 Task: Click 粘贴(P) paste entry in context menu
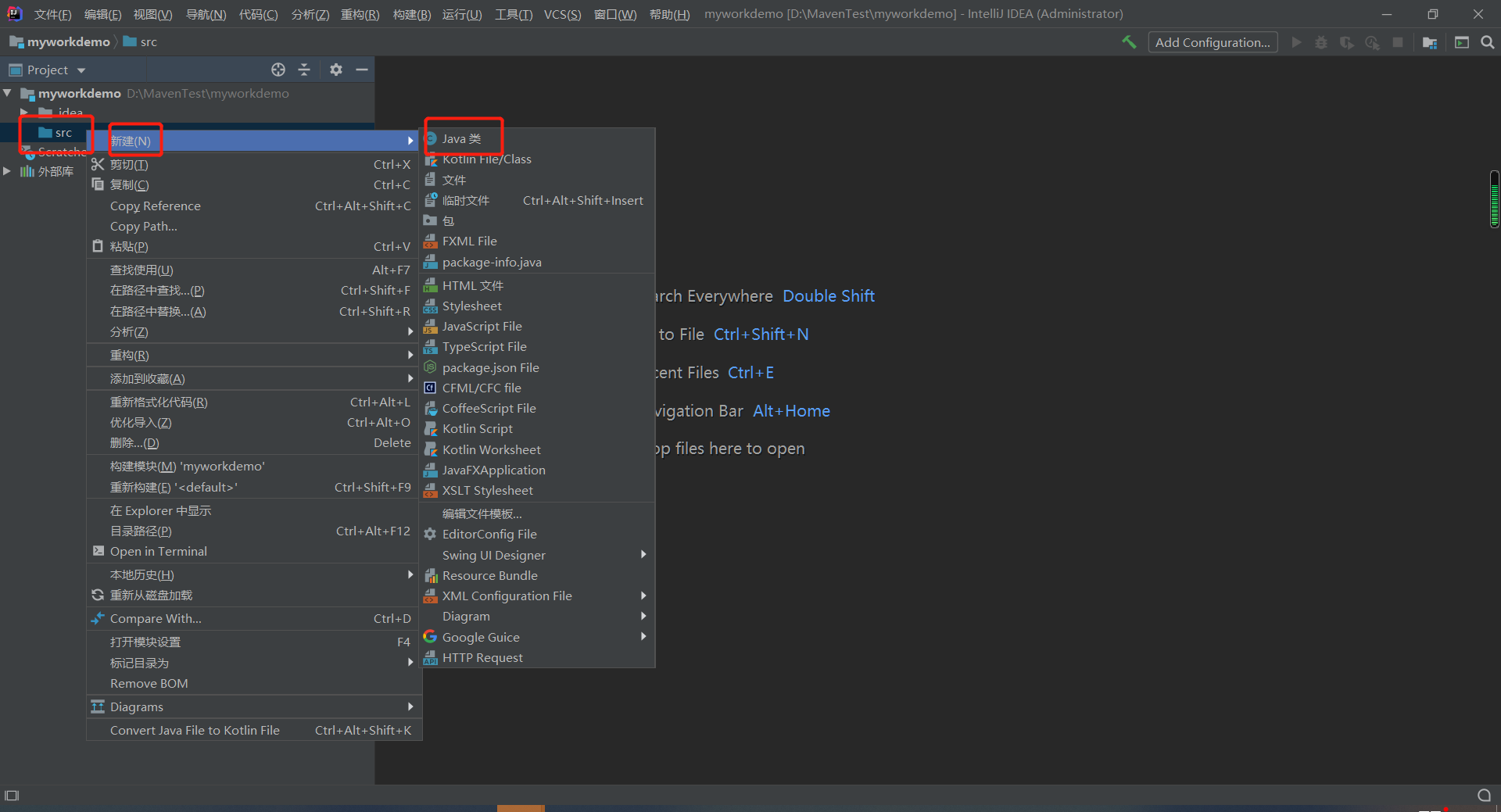254,247
